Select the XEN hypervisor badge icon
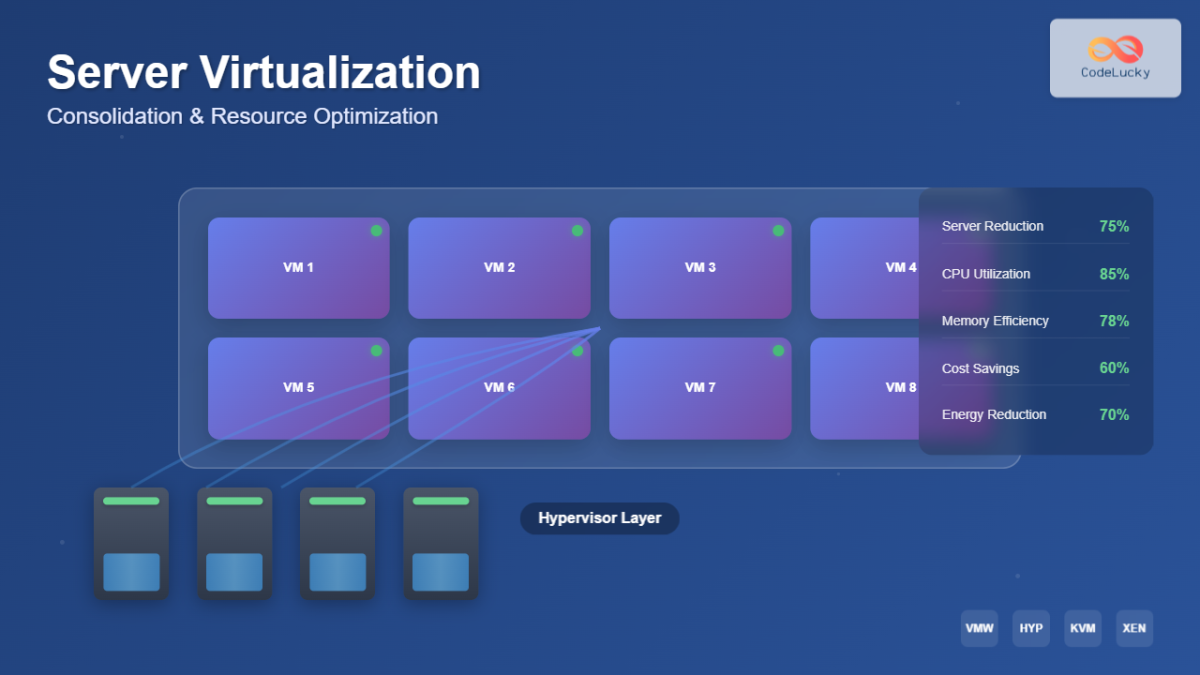The width and height of the screenshot is (1200, 675). click(x=1135, y=628)
